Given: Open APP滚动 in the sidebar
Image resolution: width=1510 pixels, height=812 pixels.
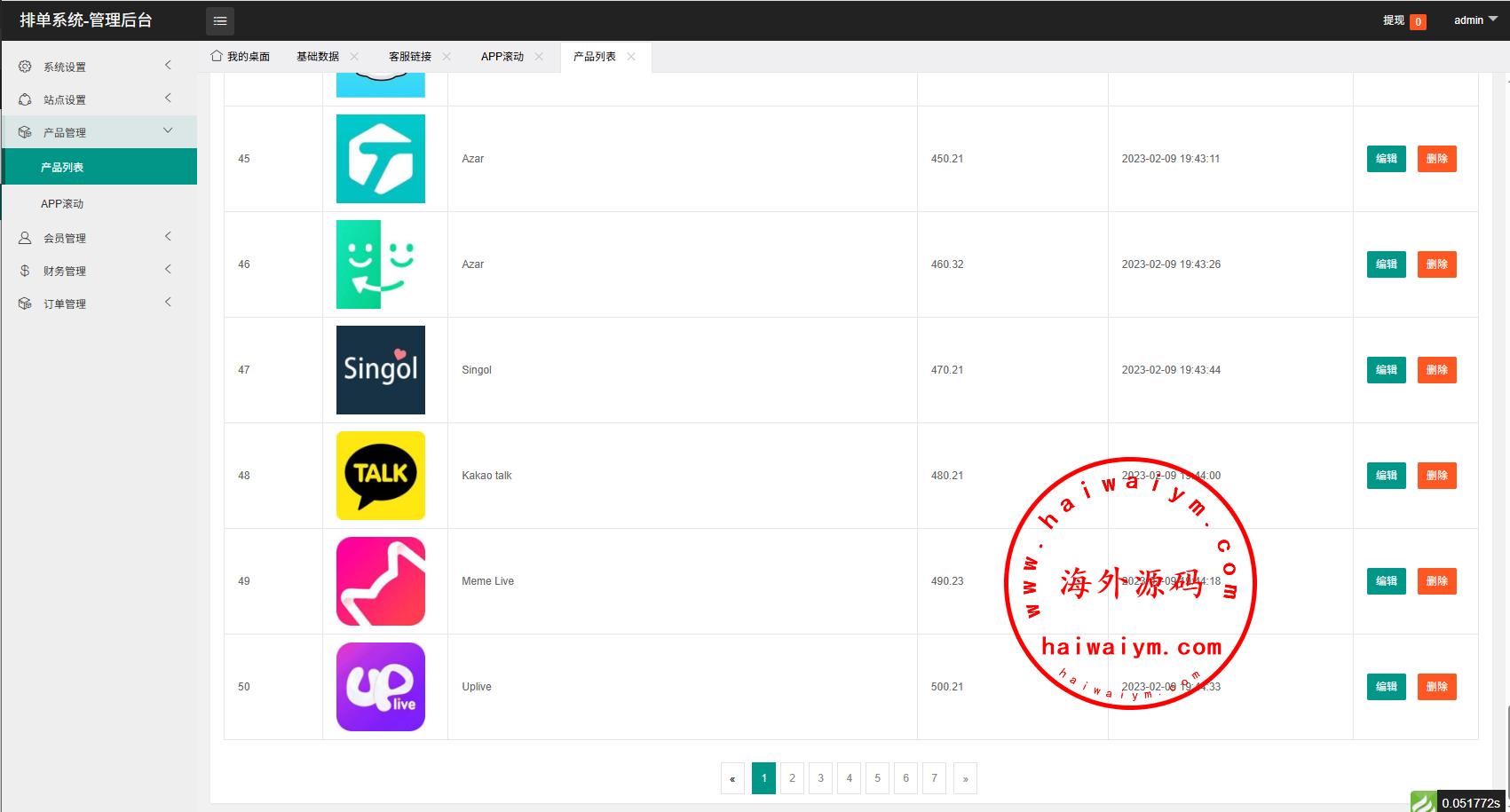Looking at the screenshot, I should click(62, 204).
